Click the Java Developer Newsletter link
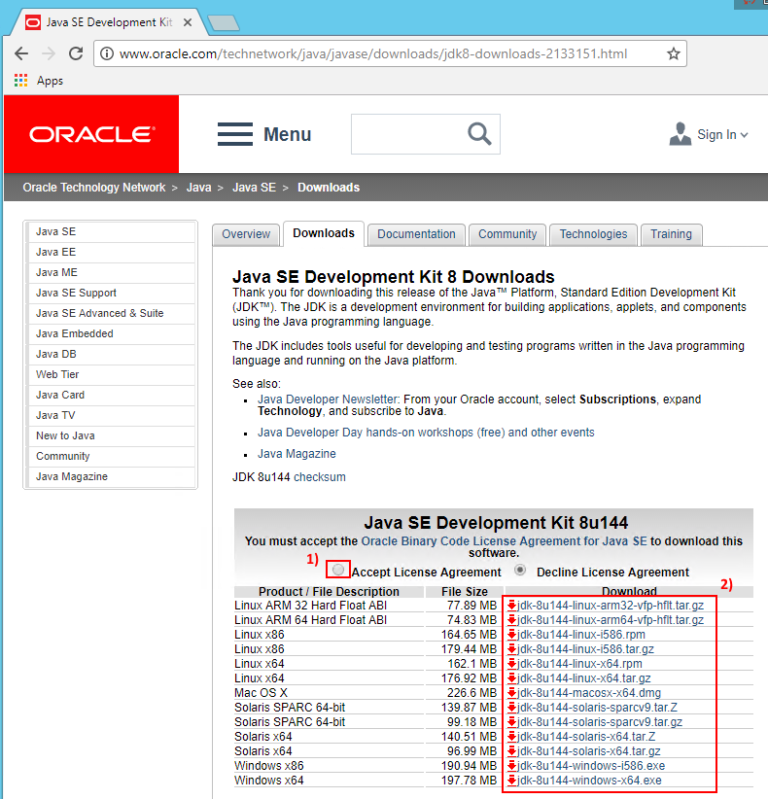Screen dimensions: 768x799 (328, 399)
